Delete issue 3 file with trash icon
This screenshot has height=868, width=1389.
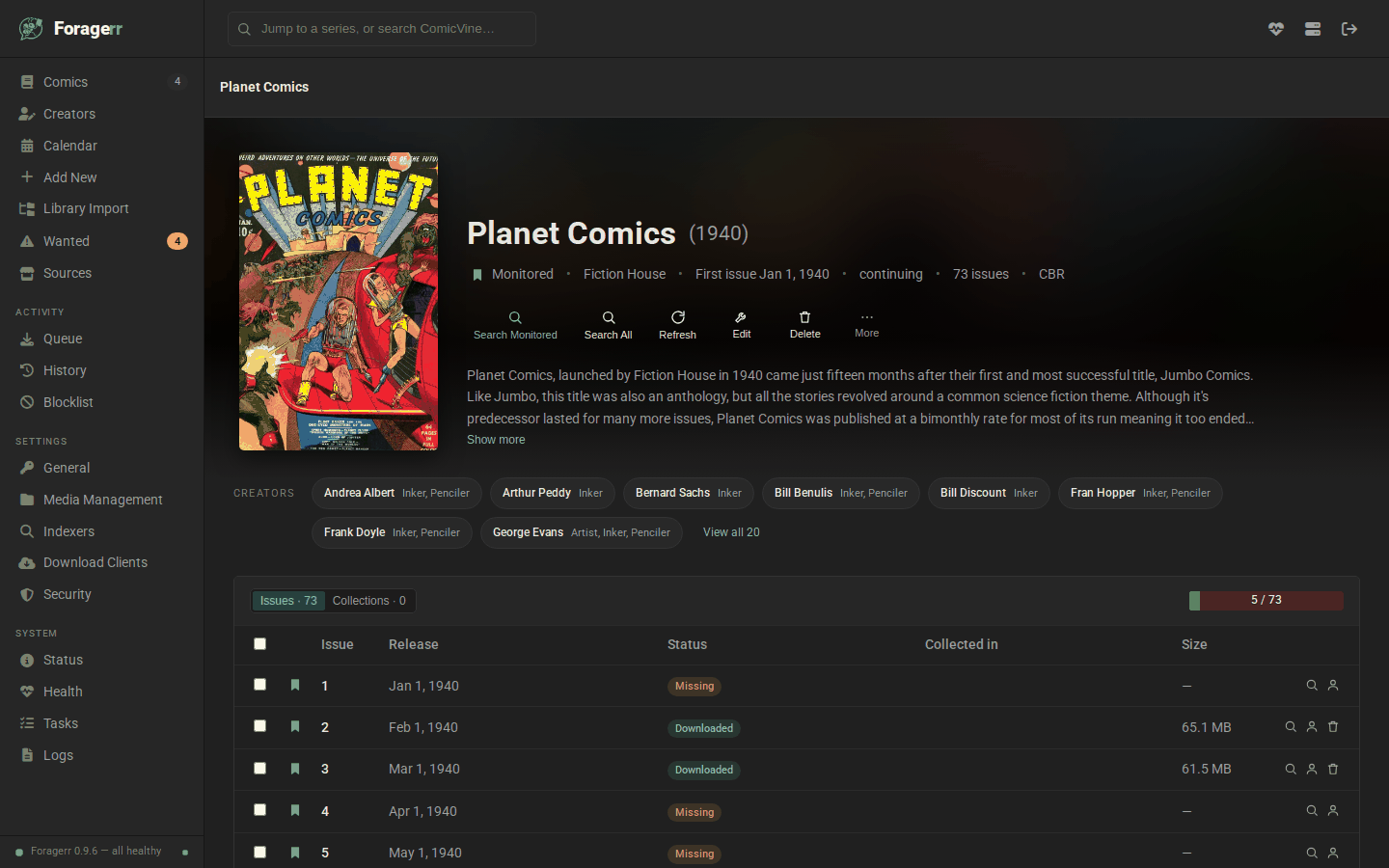point(1333,770)
